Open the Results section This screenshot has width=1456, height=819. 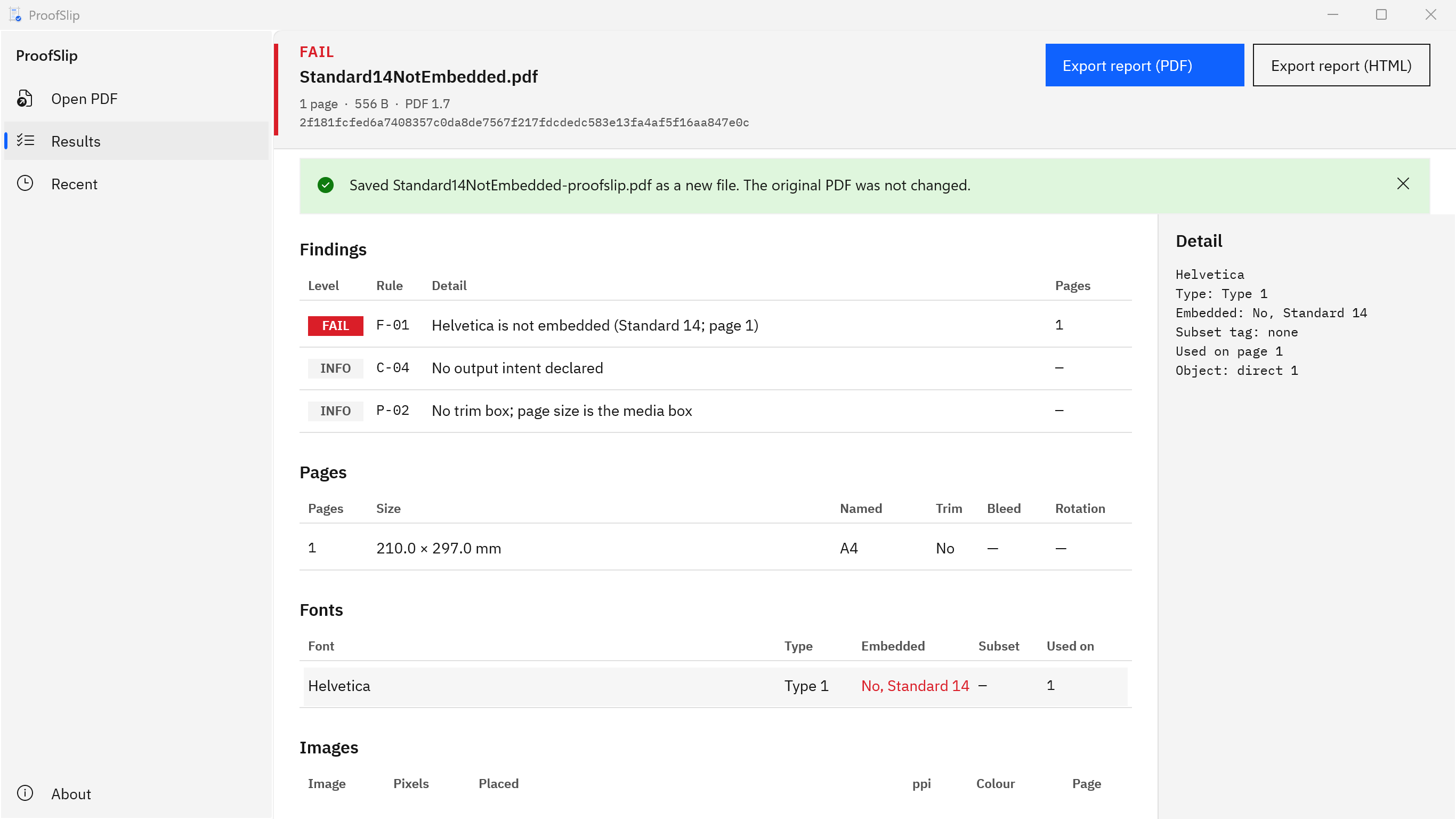[136, 141]
